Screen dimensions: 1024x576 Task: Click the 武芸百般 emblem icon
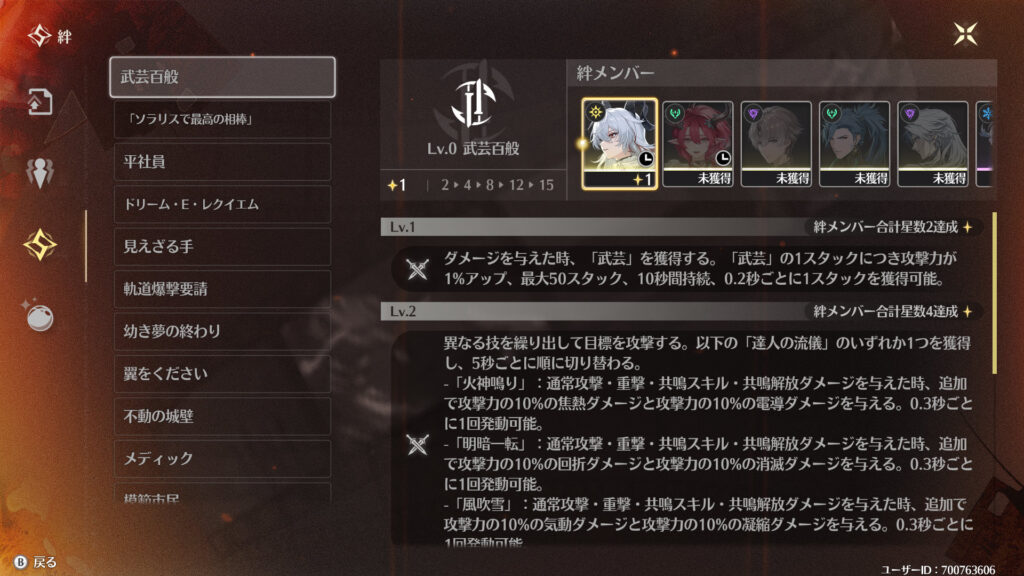[x=473, y=103]
